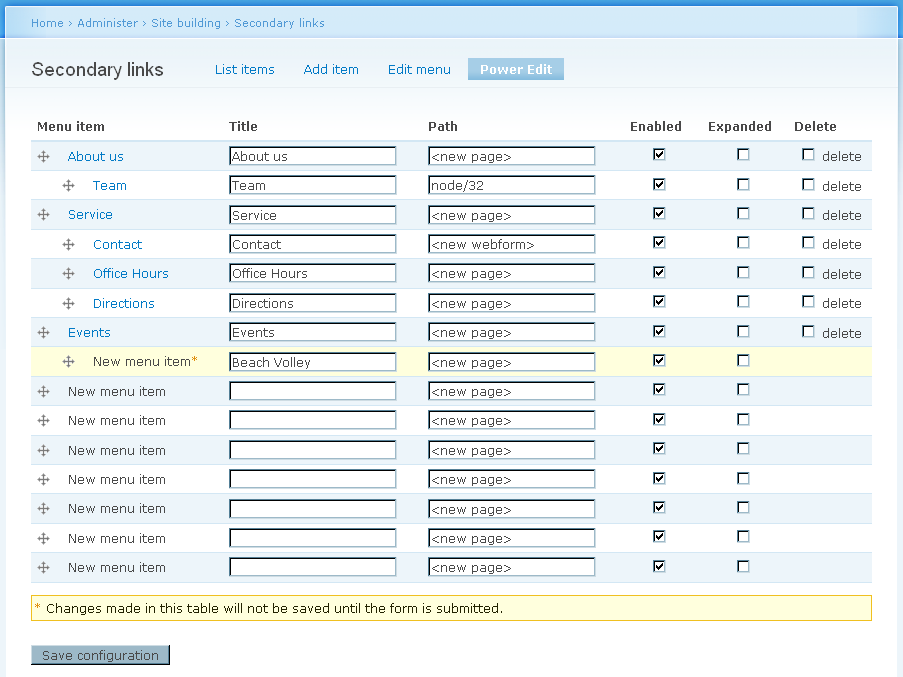This screenshot has height=677, width=903.
Task: Open the Office Hours menu item link
Action: click(x=131, y=273)
